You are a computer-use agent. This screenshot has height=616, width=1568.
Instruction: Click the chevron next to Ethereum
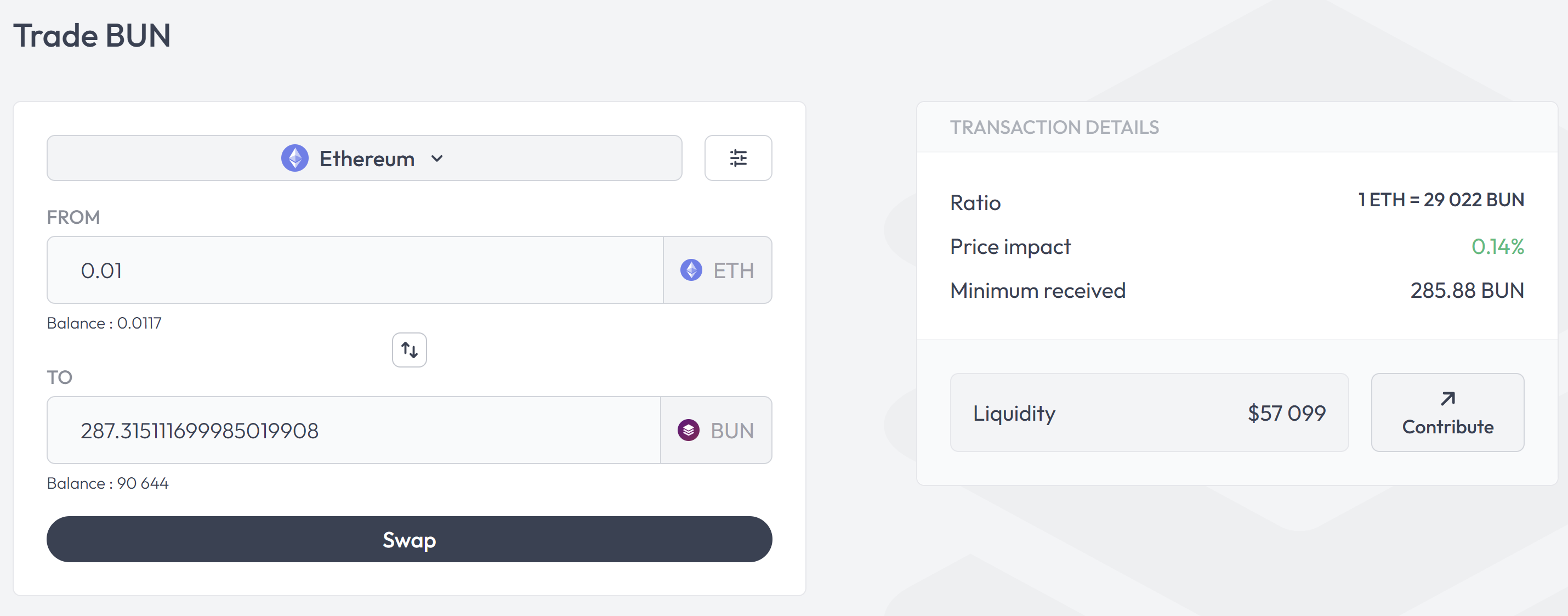(437, 159)
